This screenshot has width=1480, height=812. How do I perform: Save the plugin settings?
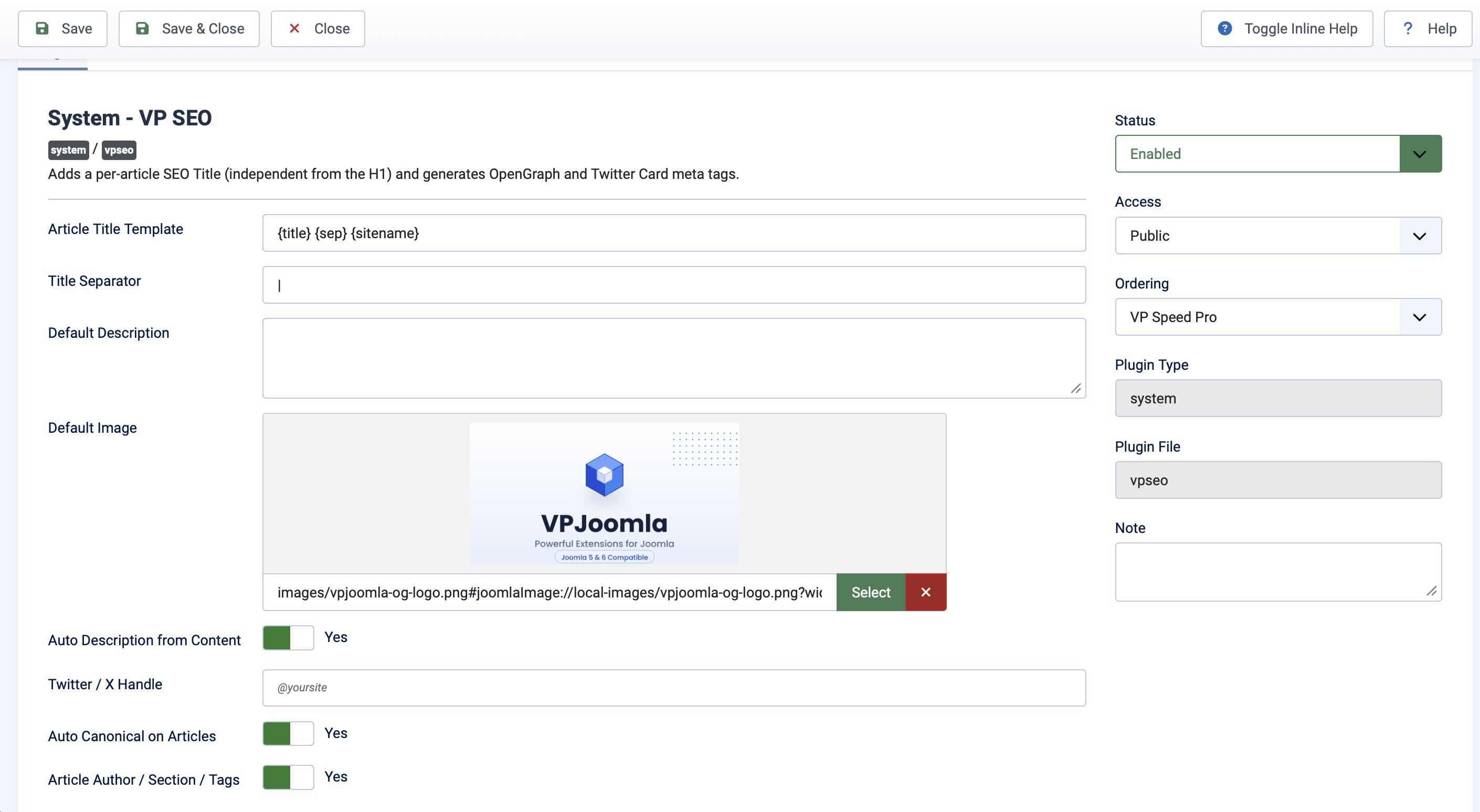click(62, 29)
